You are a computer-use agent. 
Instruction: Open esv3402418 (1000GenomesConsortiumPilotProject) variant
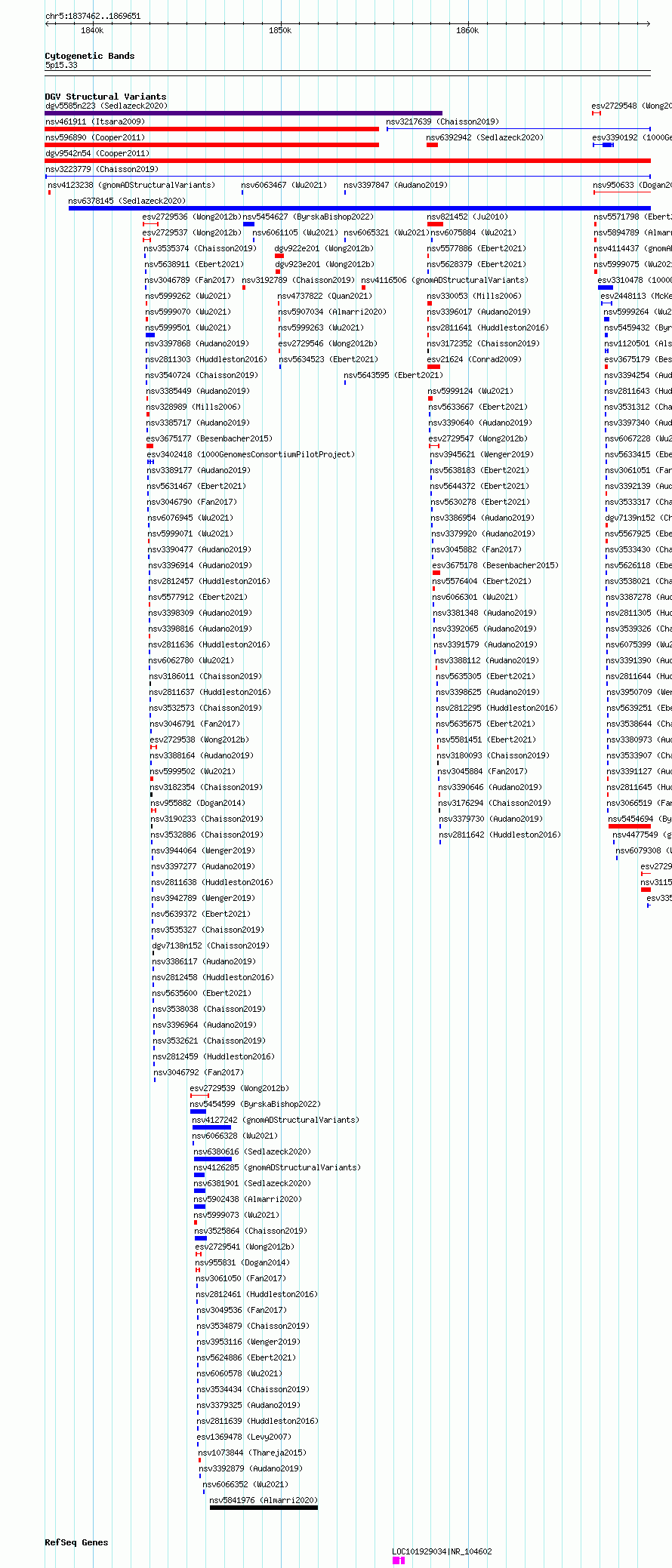click(251, 454)
